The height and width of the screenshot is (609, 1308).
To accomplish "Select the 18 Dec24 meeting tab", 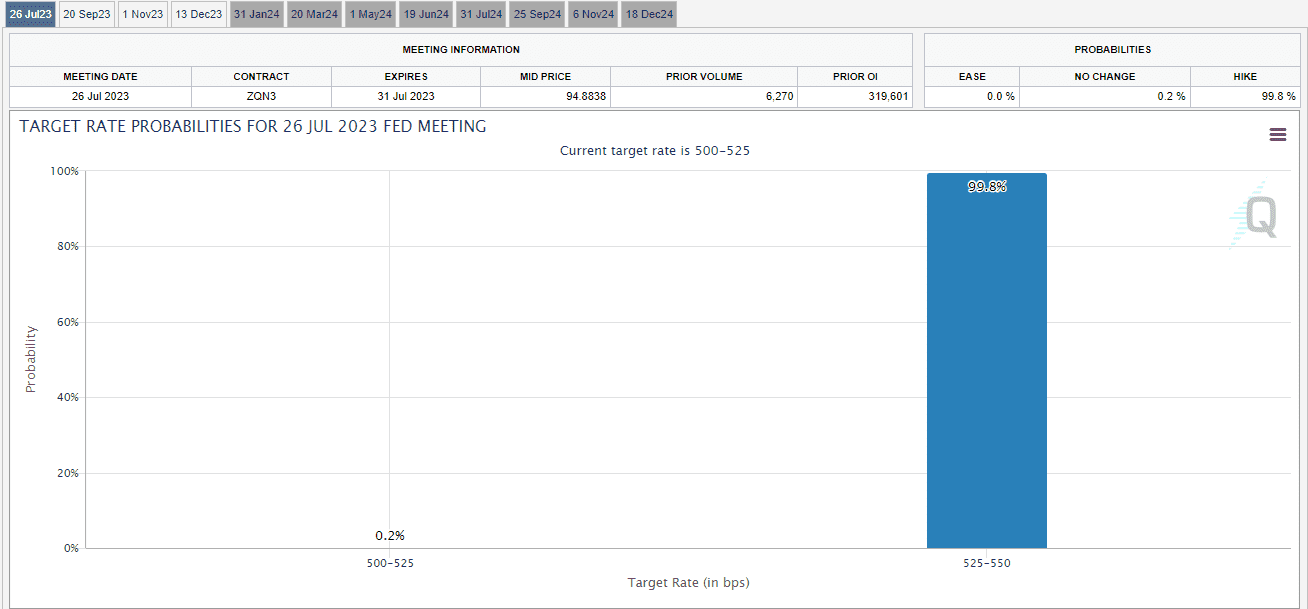I will [x=649, y=14].
